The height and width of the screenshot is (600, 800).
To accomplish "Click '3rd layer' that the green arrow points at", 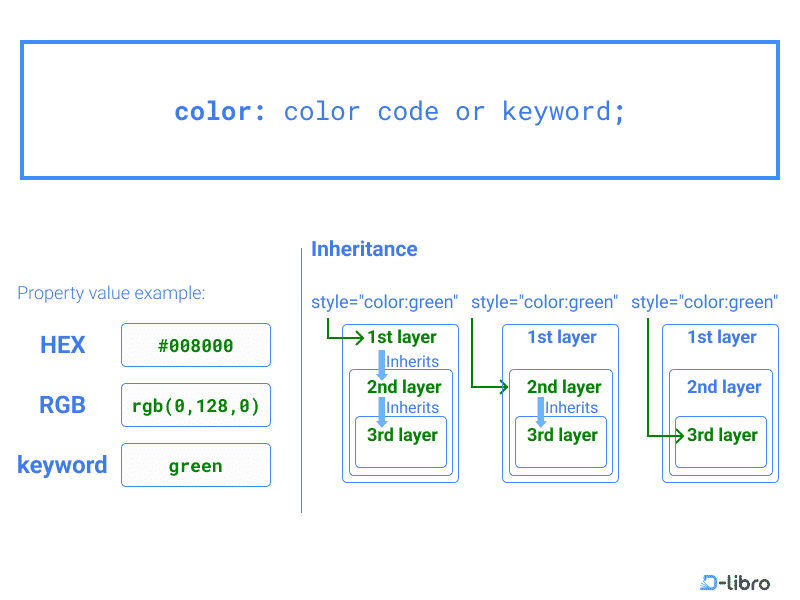I will click(722, 435).
